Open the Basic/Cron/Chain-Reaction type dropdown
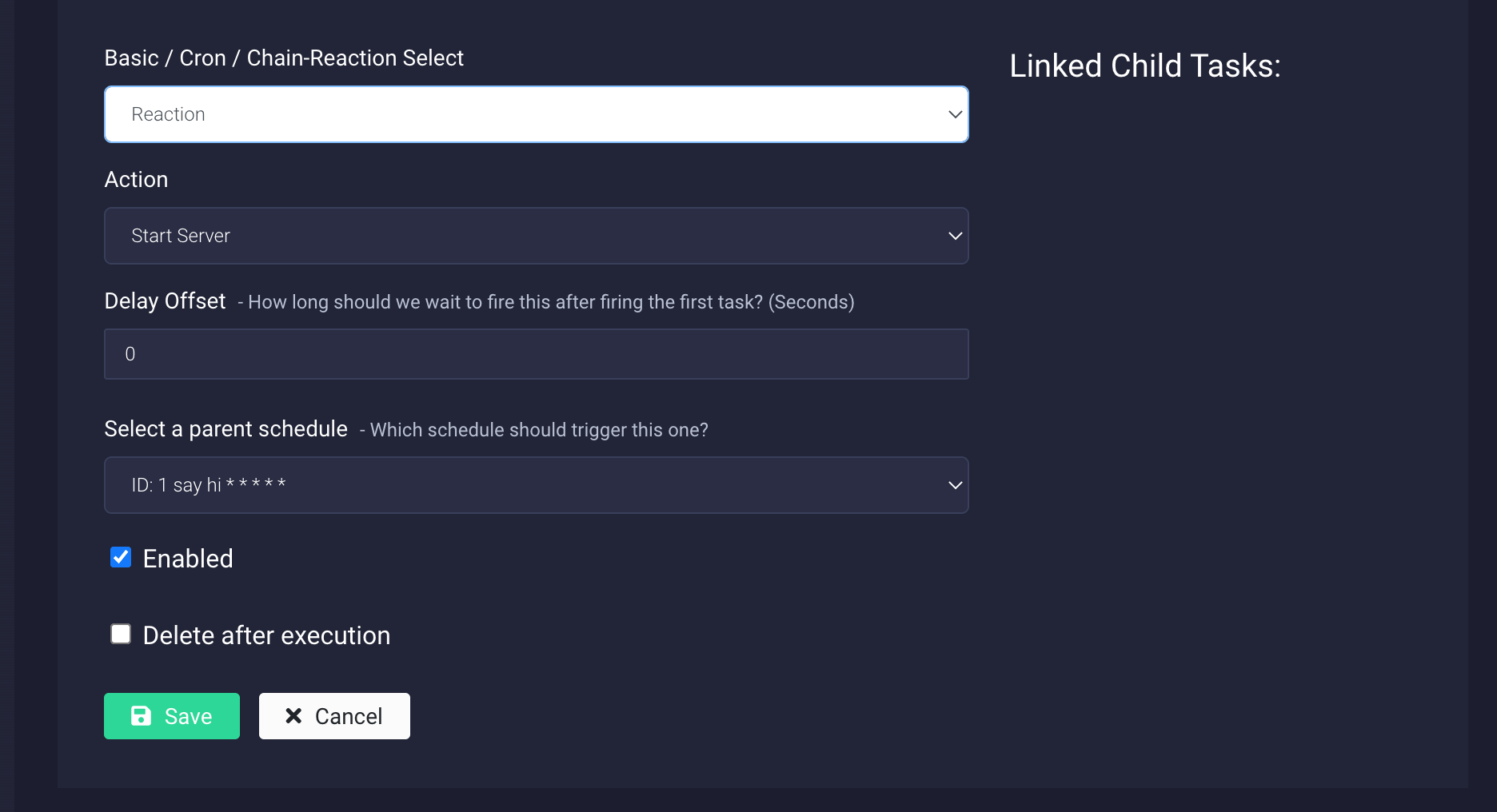Viewport: 1497px width, 812px height. (536, 114)
